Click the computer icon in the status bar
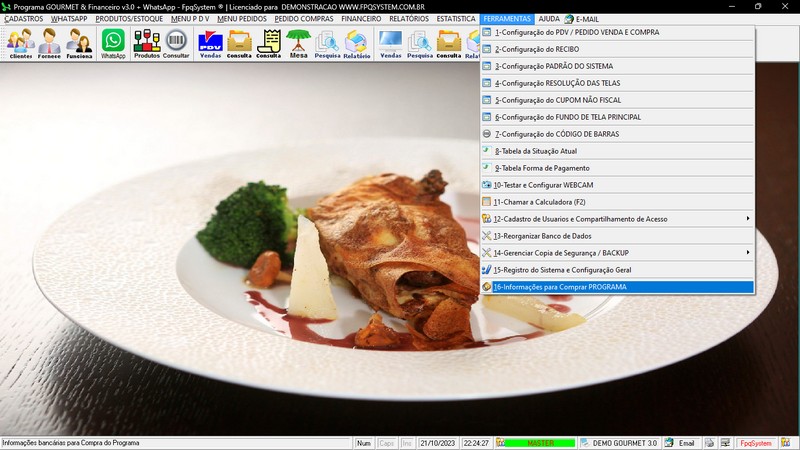Screen dimensions: 800x450 [725, 443]
